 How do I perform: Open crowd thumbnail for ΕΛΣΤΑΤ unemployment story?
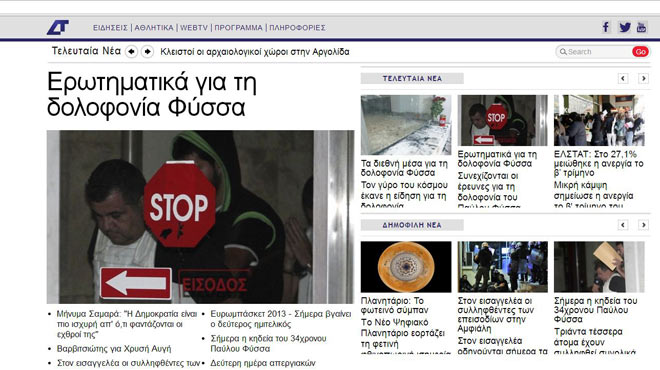(599, 120)
